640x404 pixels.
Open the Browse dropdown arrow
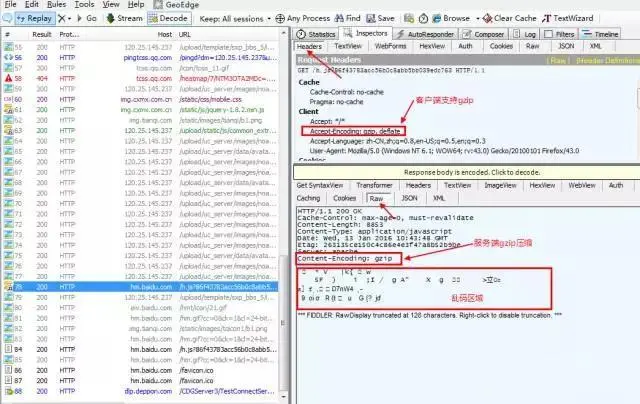pyautogui.click(x=478, y=19)
